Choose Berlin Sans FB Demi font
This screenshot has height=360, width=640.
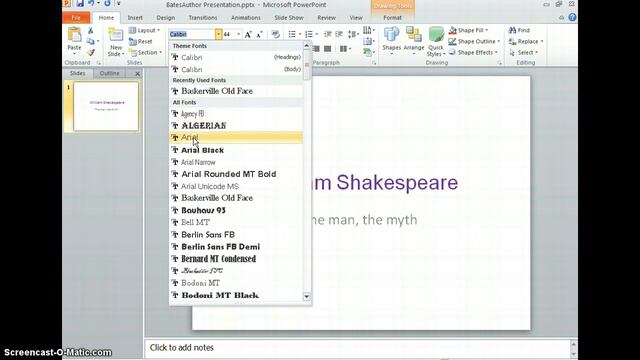coord(236,247)
